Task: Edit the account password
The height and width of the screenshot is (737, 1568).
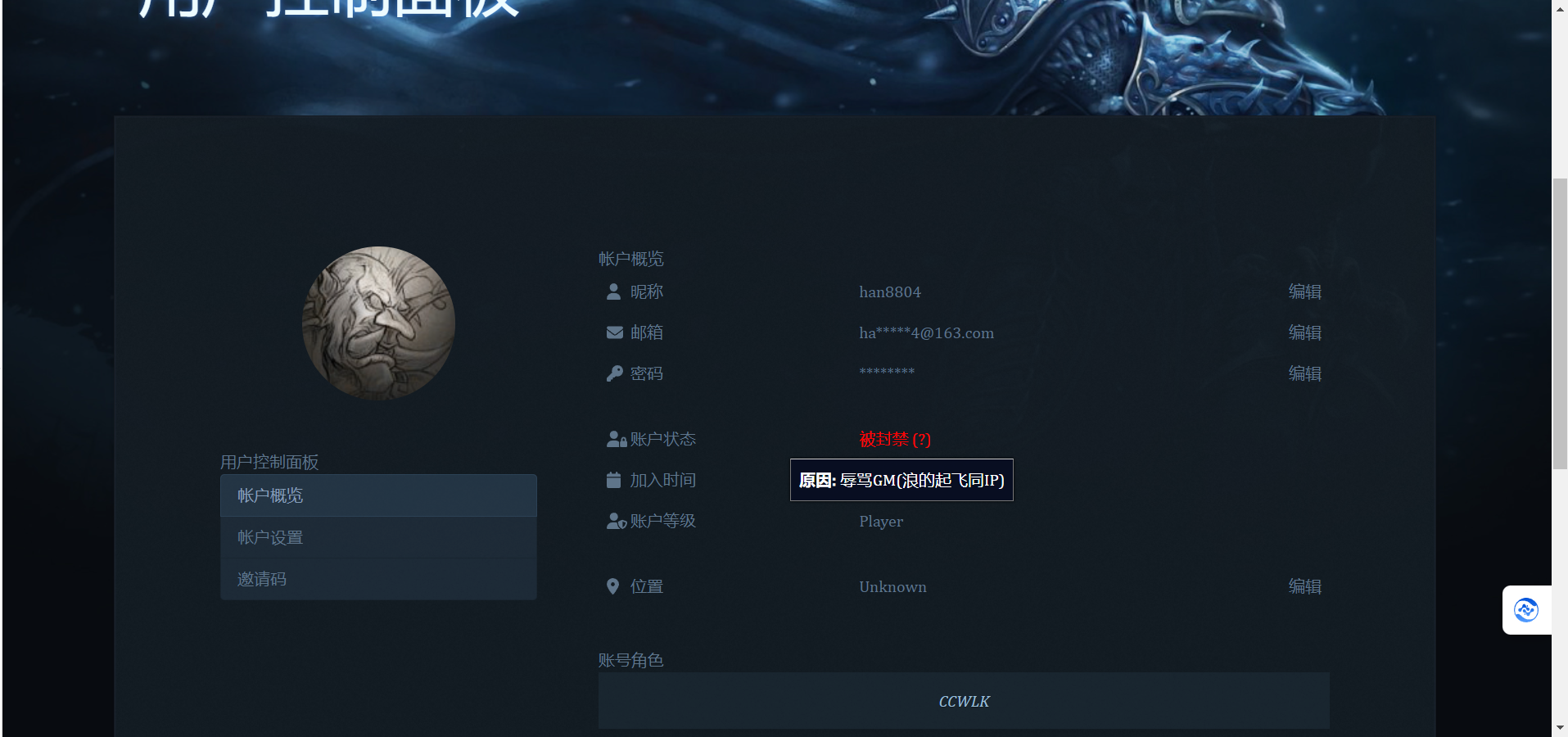Action: (x=1304, y=373)
